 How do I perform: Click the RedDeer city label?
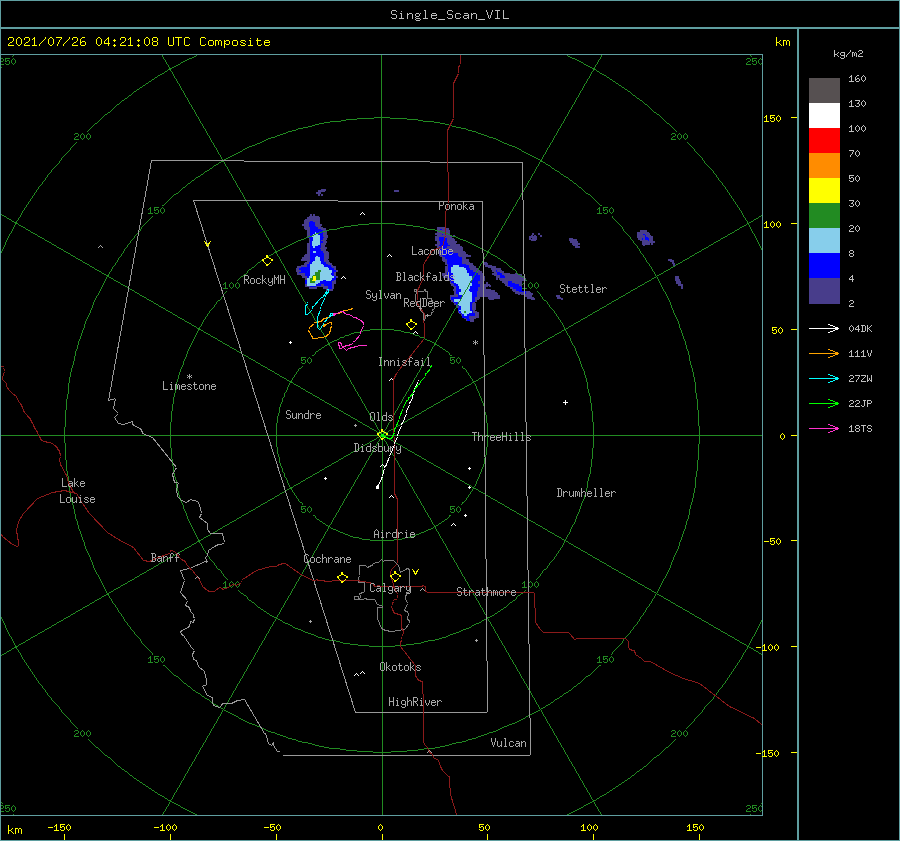[424, 303]
